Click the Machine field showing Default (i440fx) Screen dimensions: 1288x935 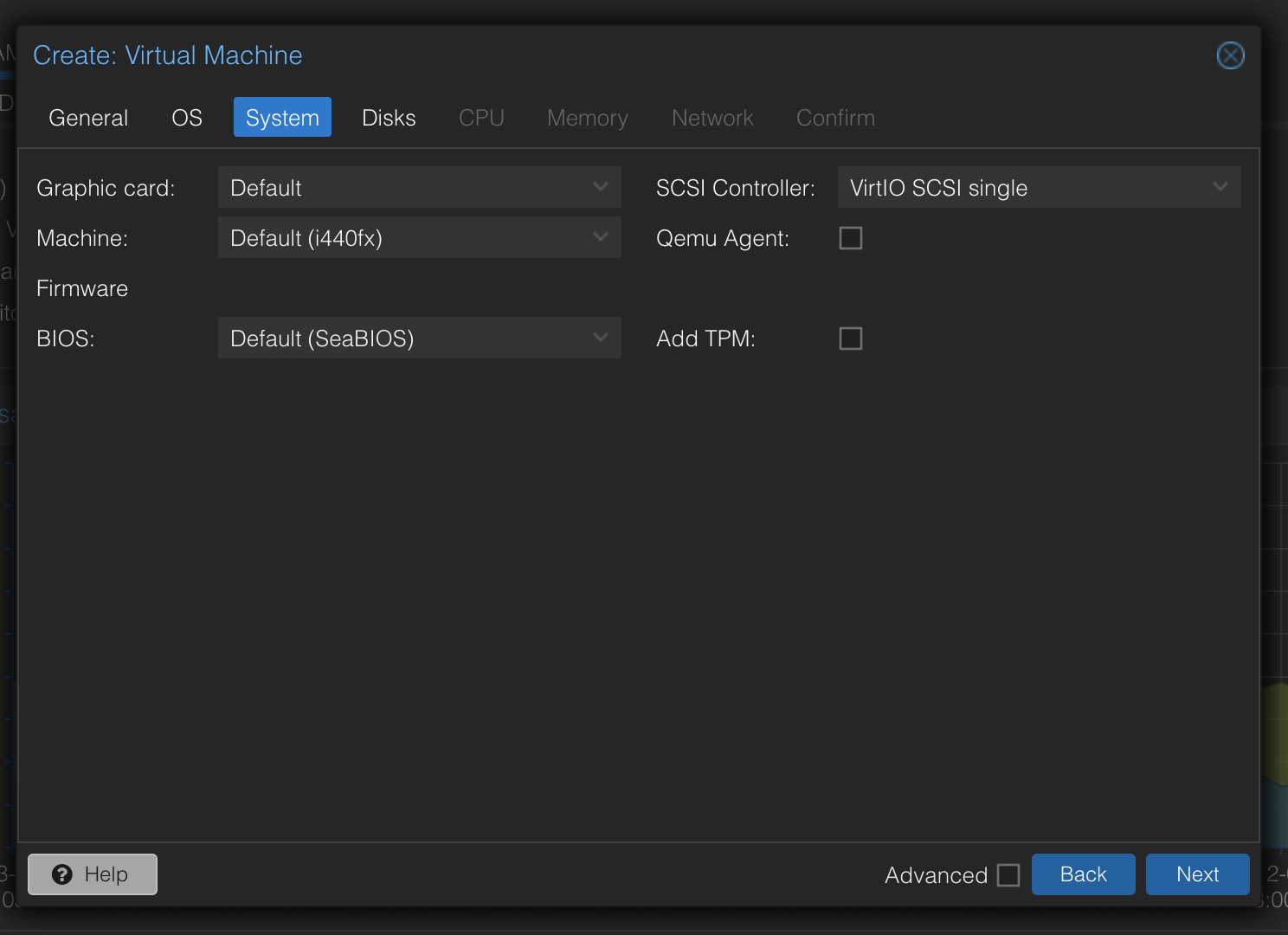click(419, 237)
